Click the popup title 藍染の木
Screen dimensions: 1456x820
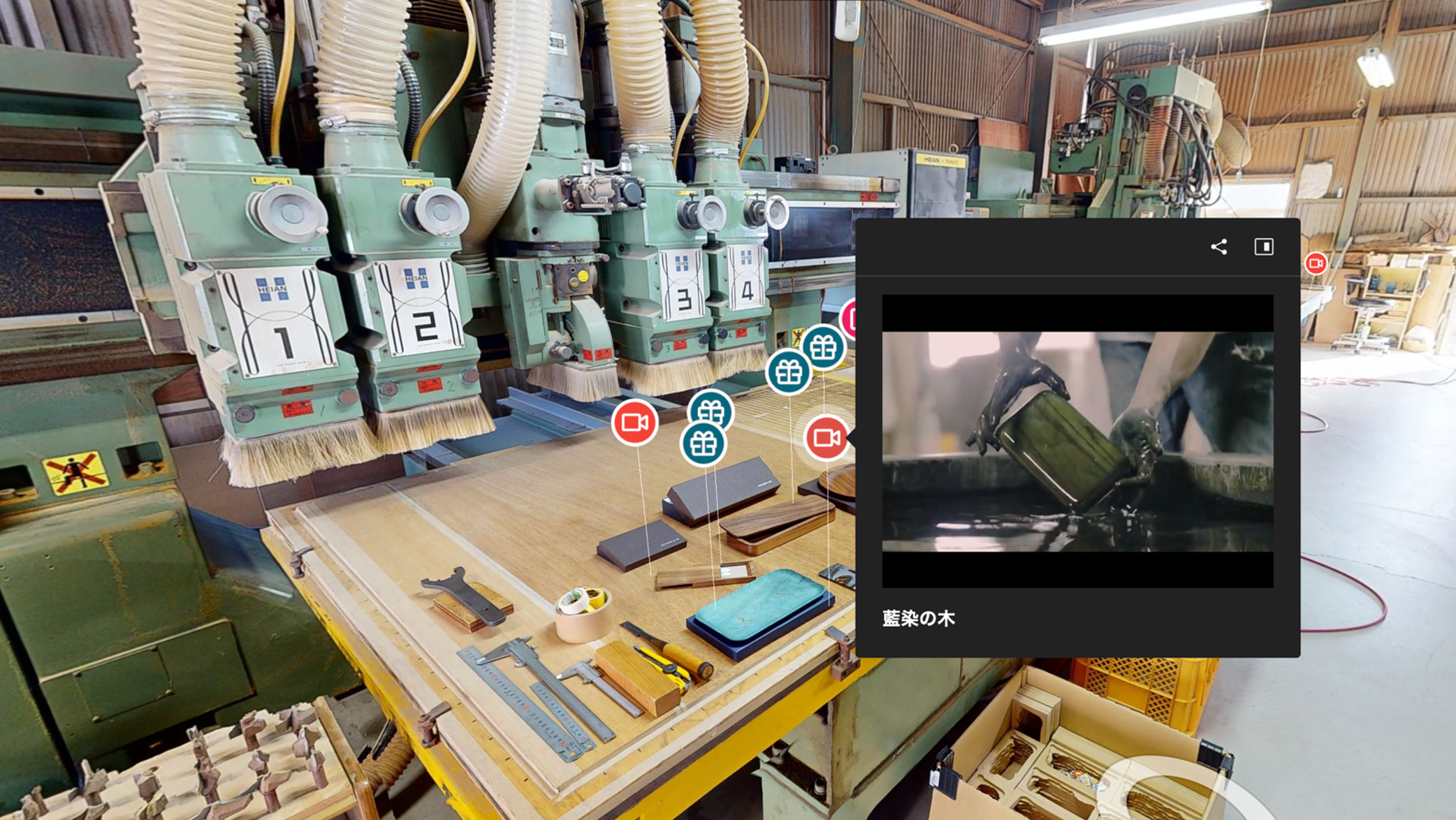[x=918, y=619]
